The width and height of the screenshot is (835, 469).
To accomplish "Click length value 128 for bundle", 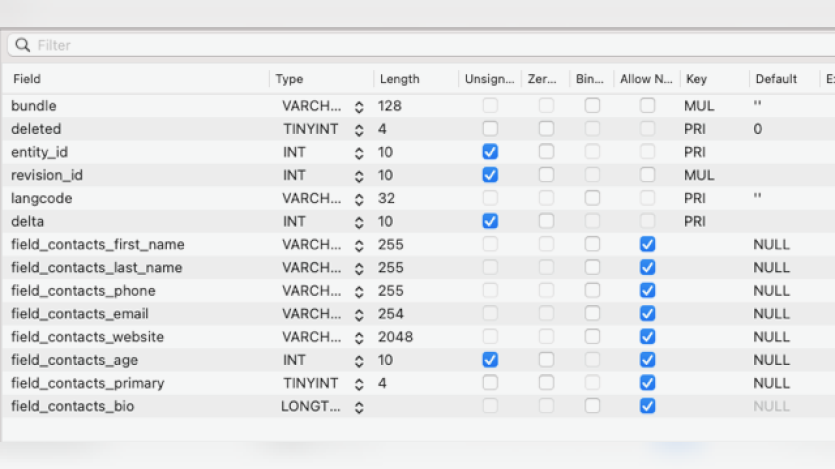I will click(x=390, y=106).
